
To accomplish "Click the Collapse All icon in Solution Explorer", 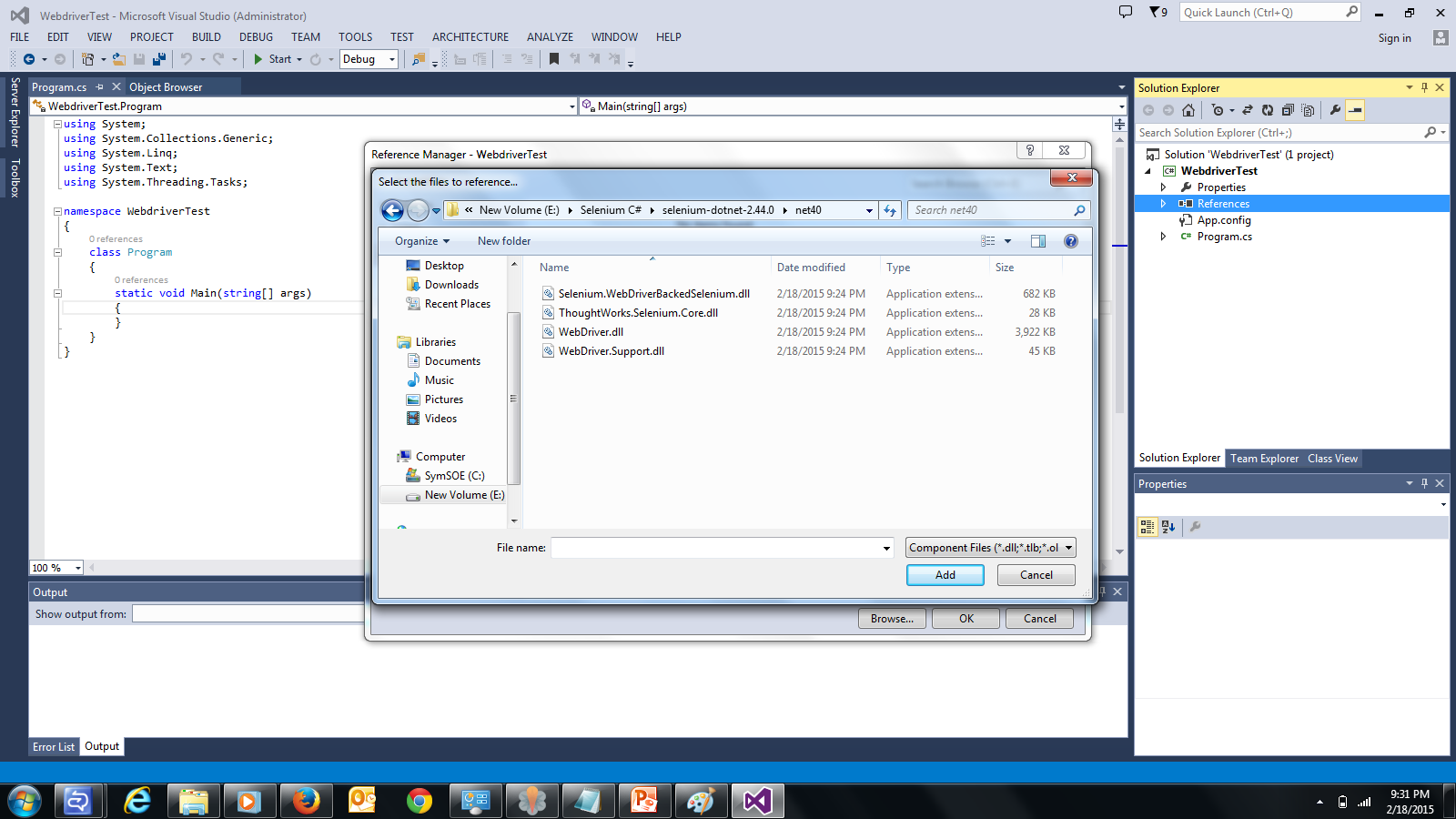I will tap(1288, 110).
